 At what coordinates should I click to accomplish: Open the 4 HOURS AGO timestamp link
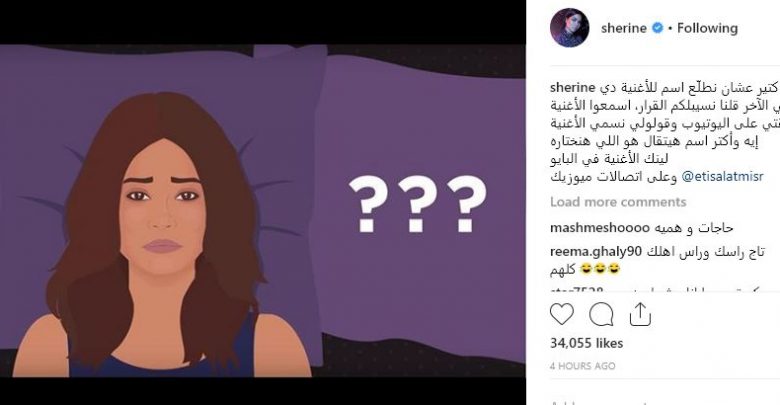point(583,366)
